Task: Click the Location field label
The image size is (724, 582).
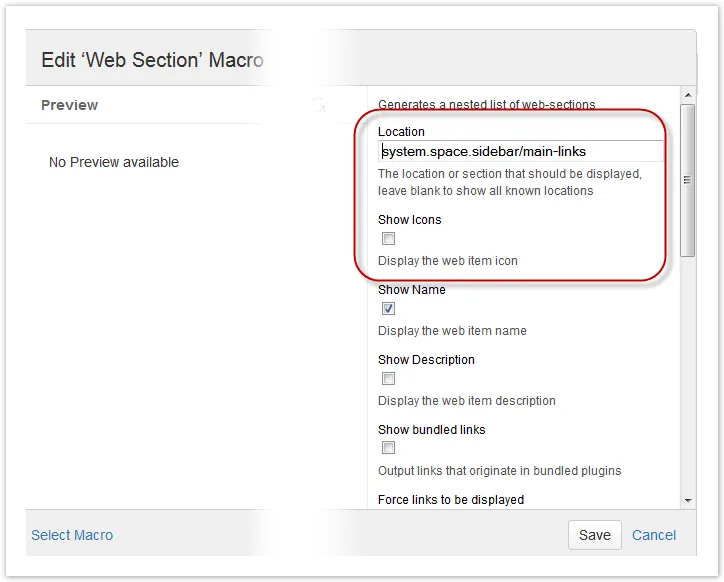Action: [x=401, y=132]
